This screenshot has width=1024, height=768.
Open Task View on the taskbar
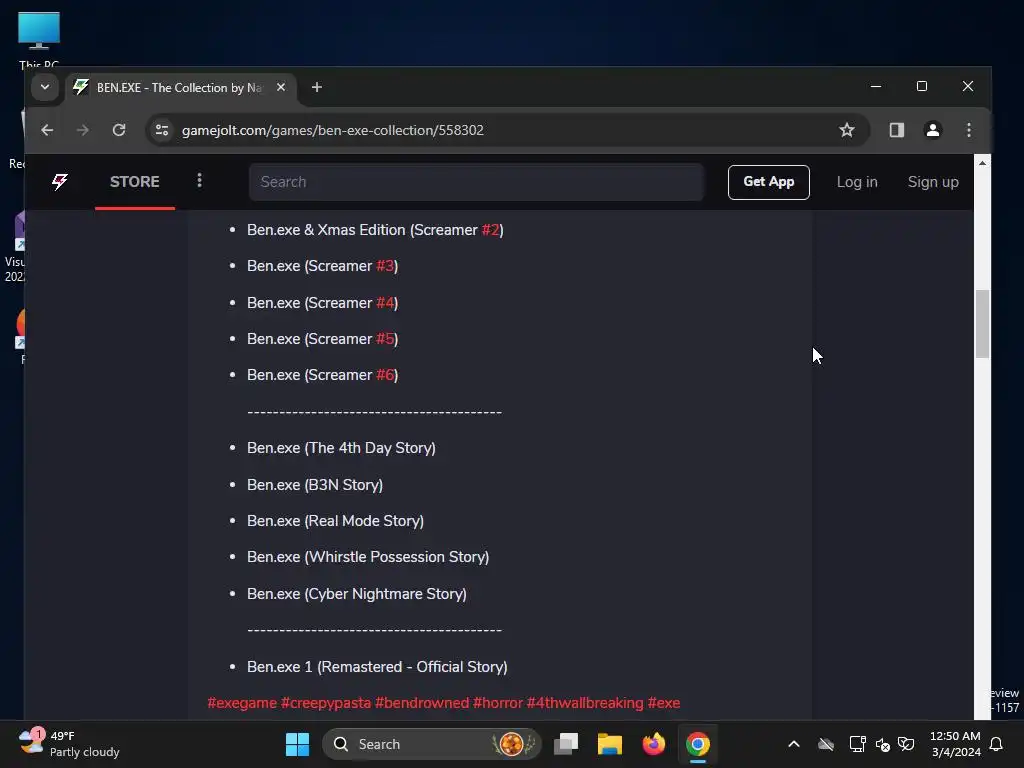point(566,744)
